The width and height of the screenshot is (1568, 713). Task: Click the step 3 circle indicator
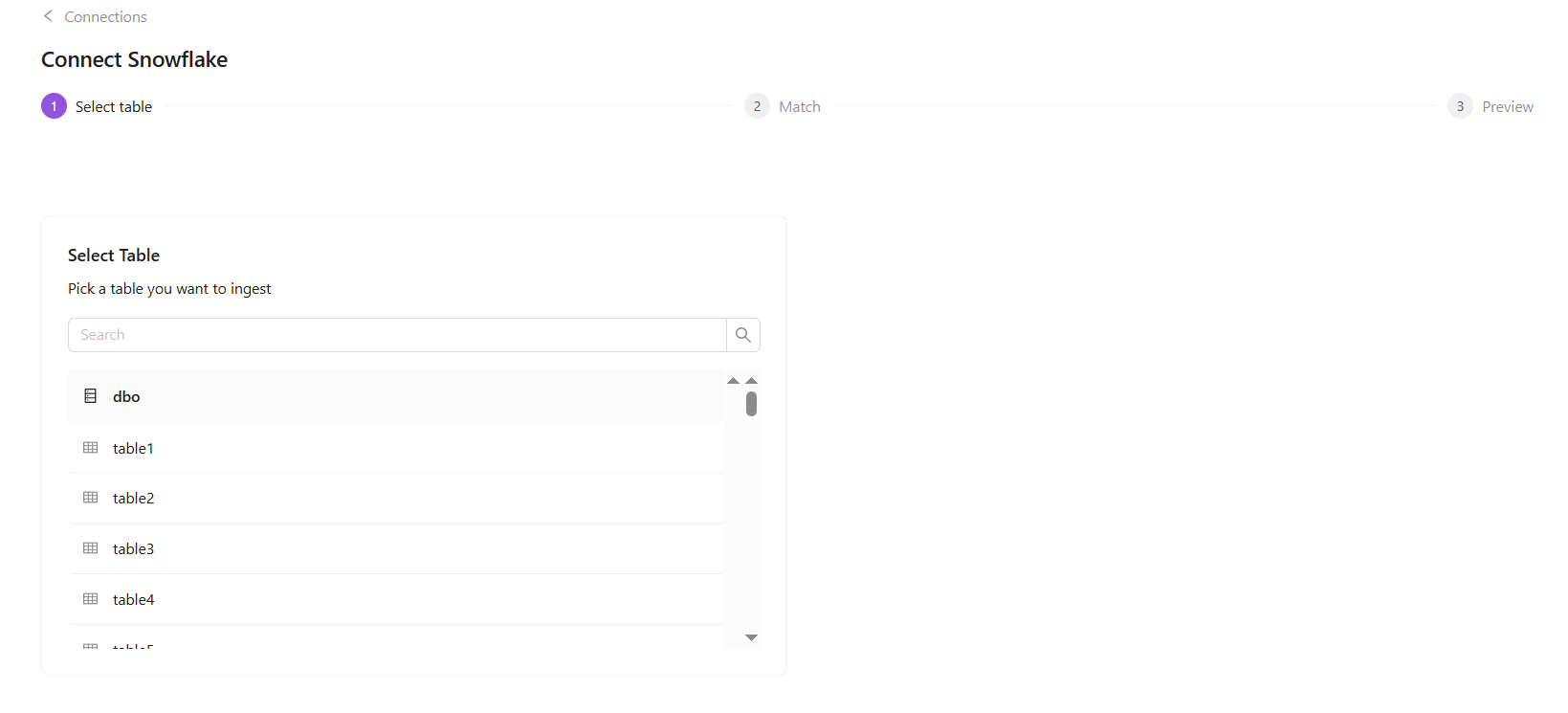click(1460, 106)
